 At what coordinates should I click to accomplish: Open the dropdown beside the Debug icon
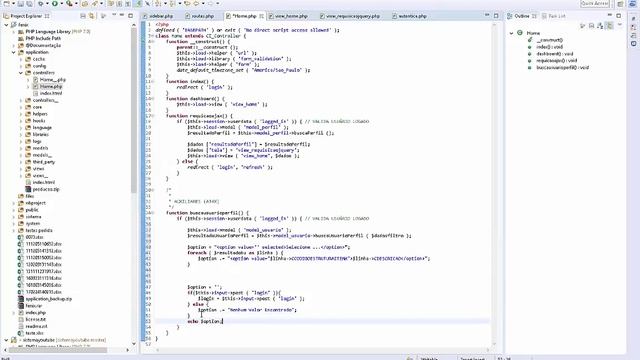pyautogui.click(x=47, y=4)
